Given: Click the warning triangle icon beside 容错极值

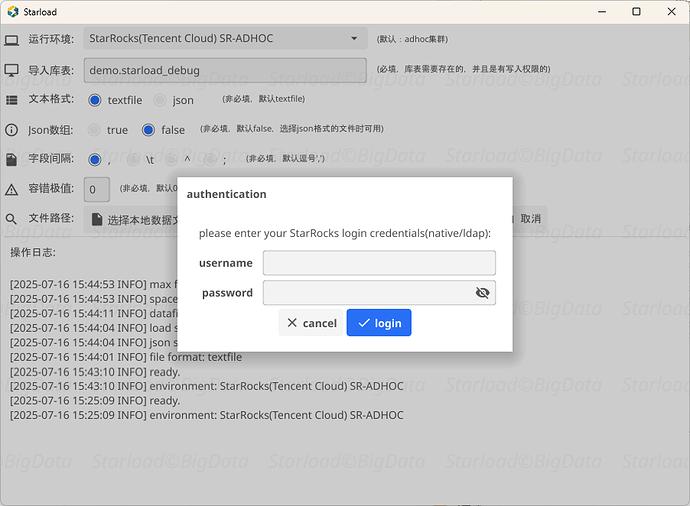Looking at the screenshot, I should 11,190.
